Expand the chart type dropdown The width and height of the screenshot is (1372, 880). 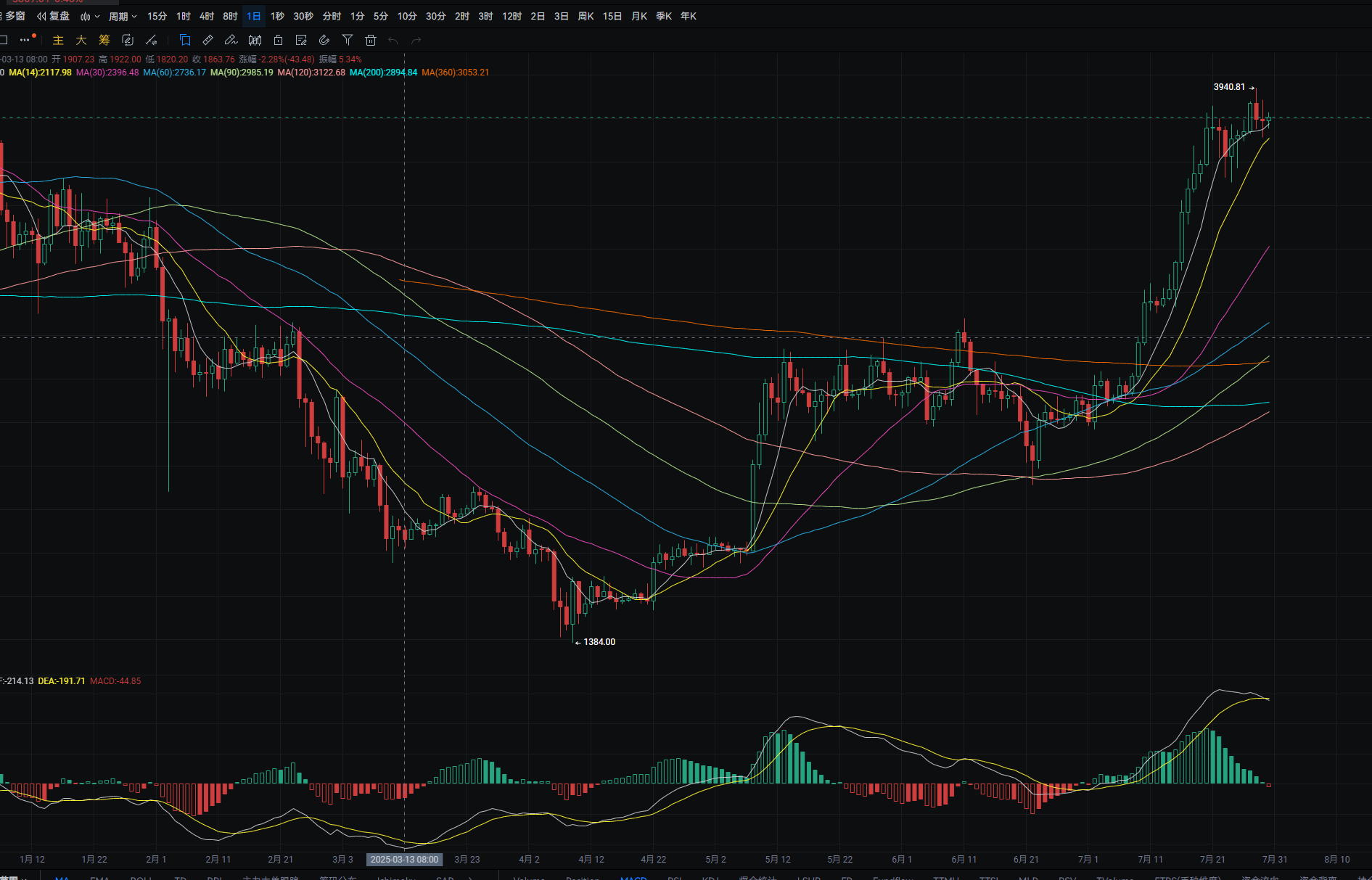pyautogui.click(x=90, y=16)
